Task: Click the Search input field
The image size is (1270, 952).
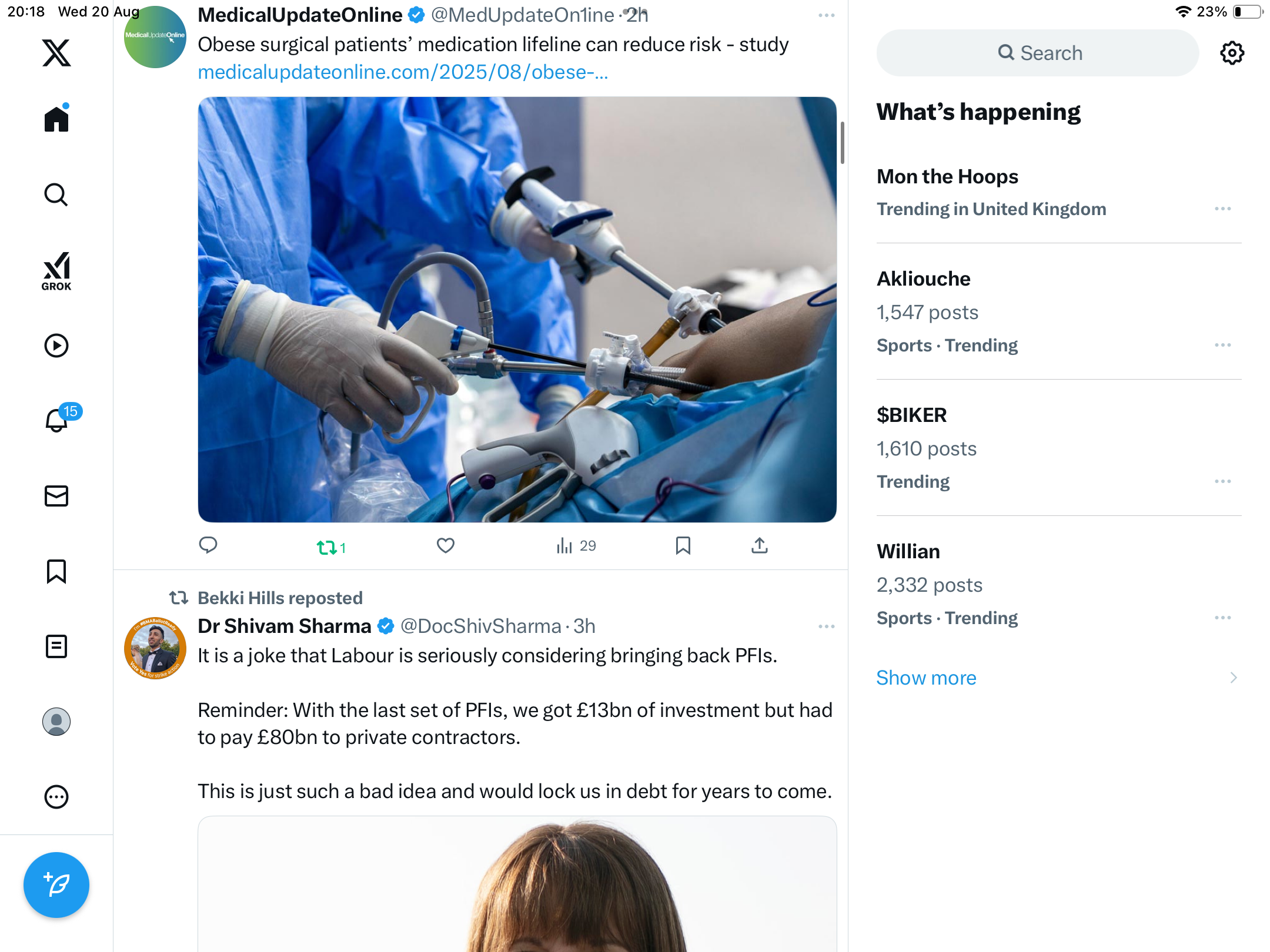Action: (1038, 53)
